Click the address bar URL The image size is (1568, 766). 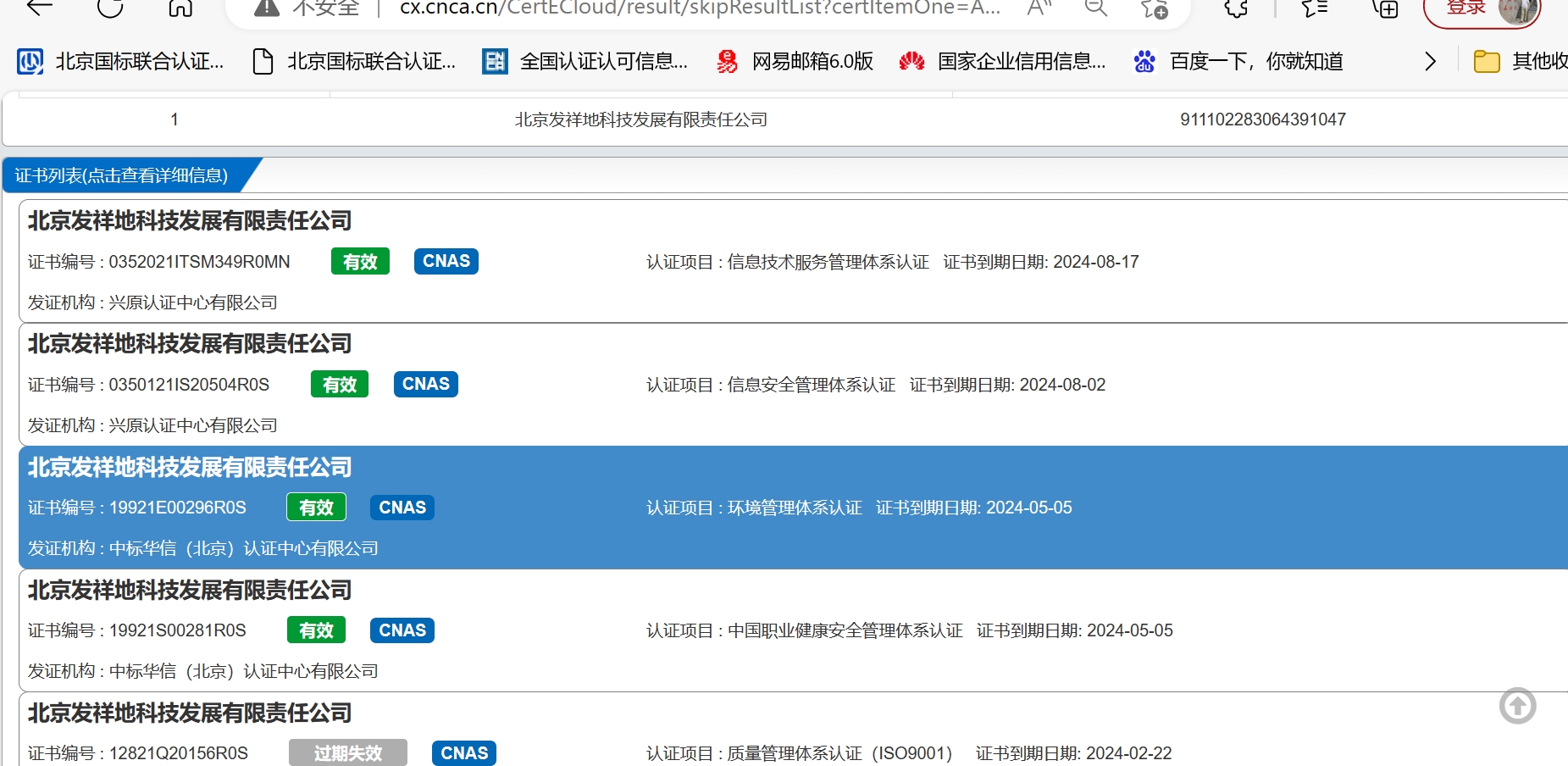pyautogui.click(x=700, y=8)
